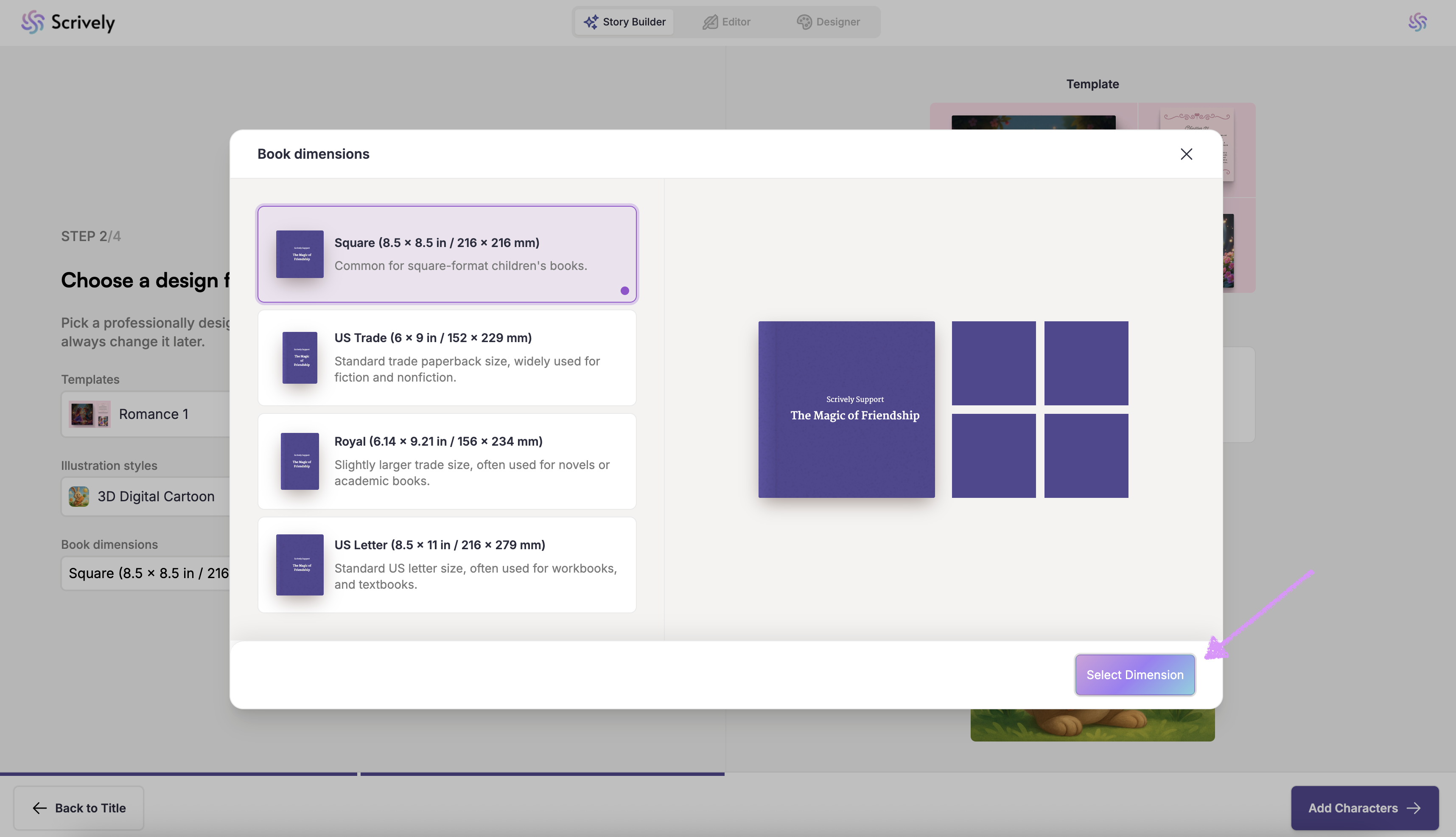Viewport: 1456px width, 837px height.
Task: Open the Book dimensions Square dropdown
Action: pos(148,573)
